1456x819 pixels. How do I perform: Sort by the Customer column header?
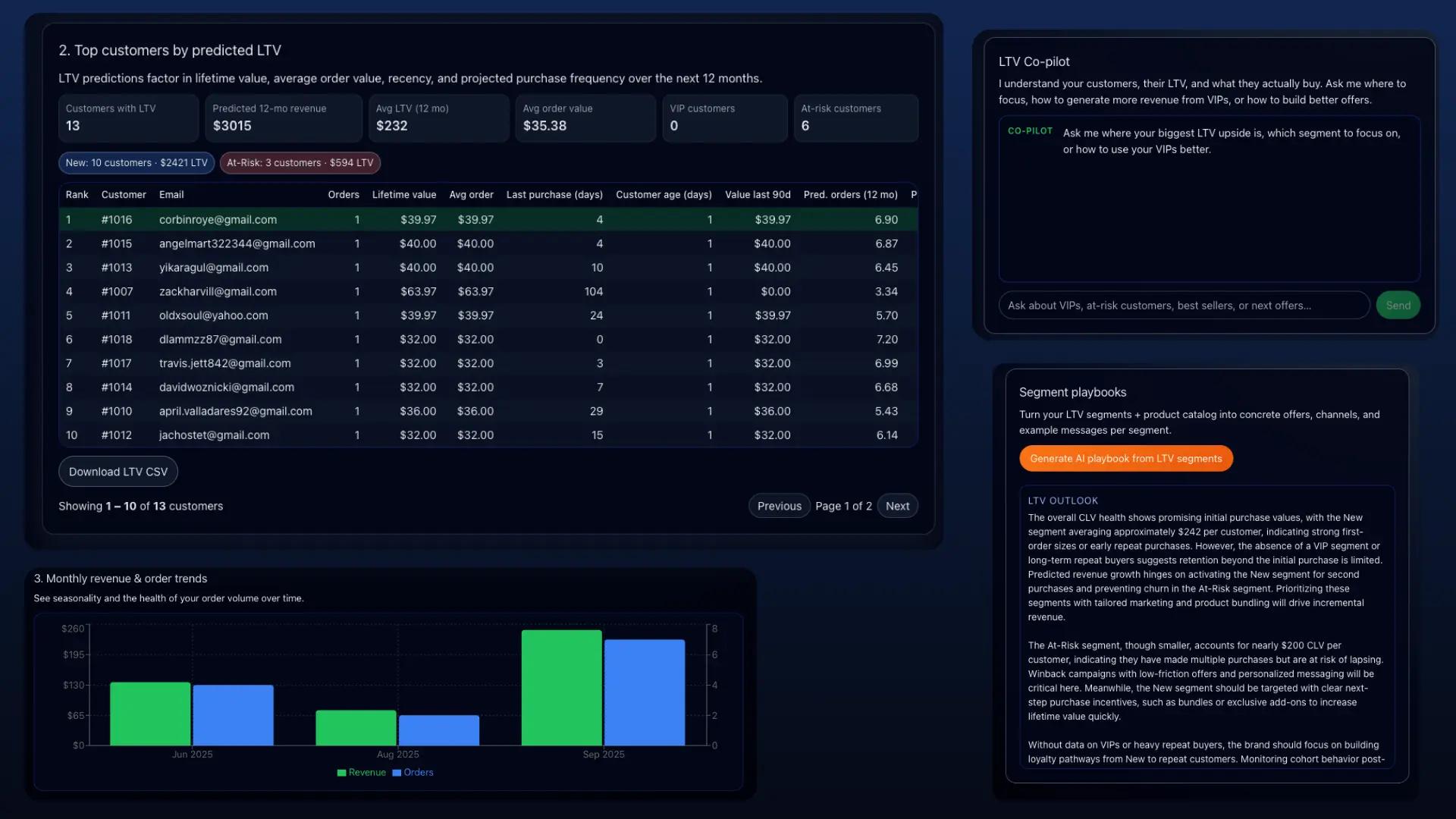(x=124, y=195)
